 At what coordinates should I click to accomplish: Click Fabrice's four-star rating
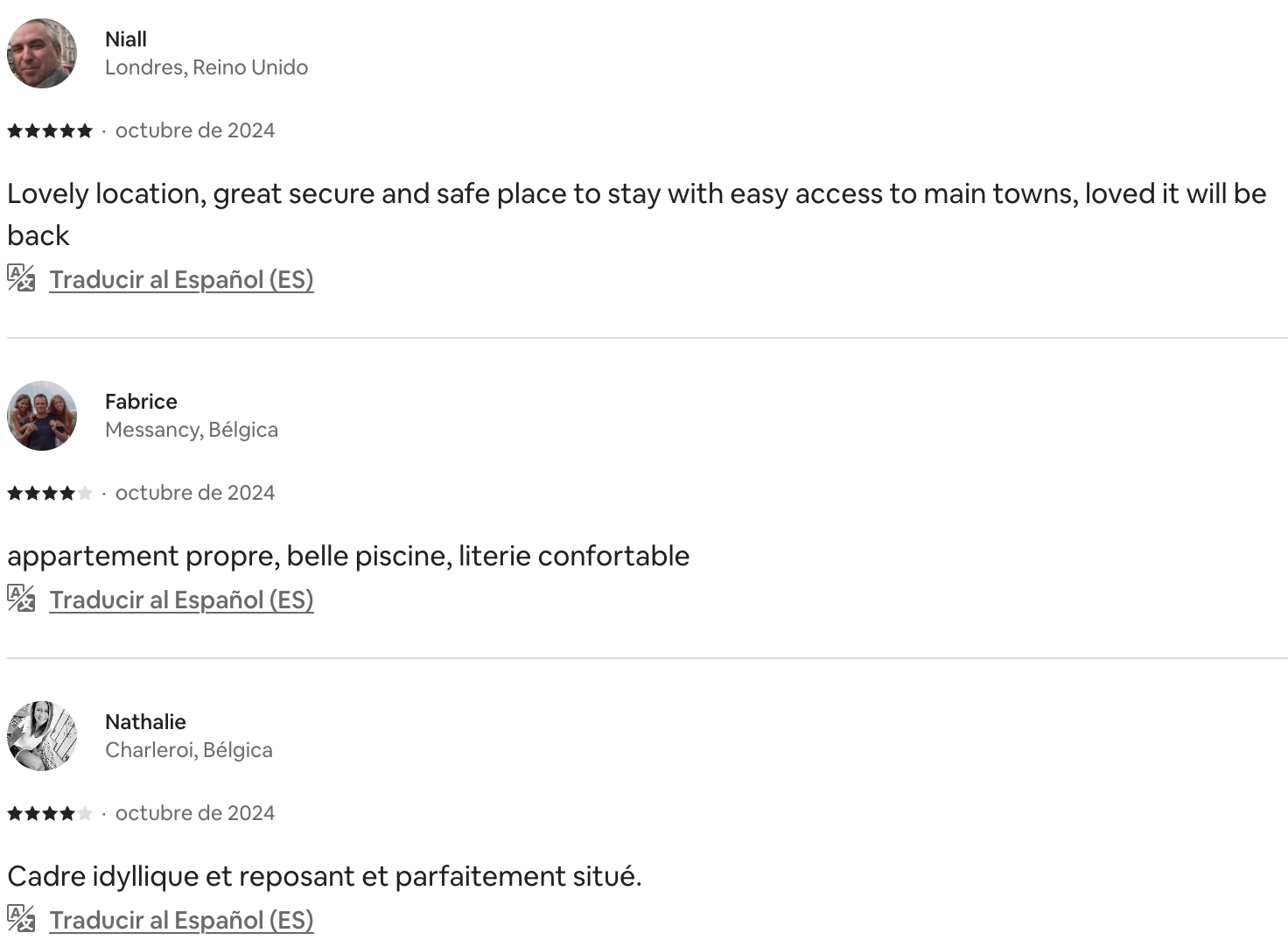coord(50,494)
